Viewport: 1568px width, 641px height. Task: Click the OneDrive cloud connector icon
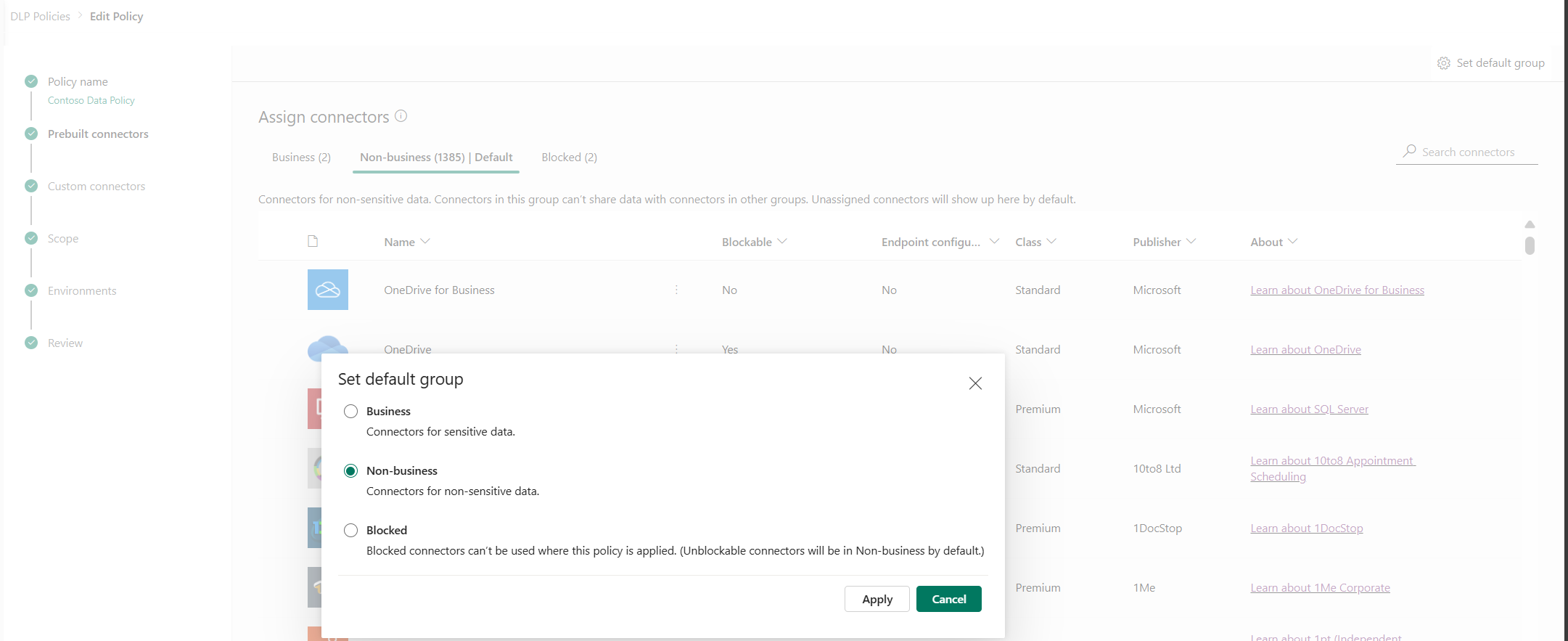click(328, 346)
